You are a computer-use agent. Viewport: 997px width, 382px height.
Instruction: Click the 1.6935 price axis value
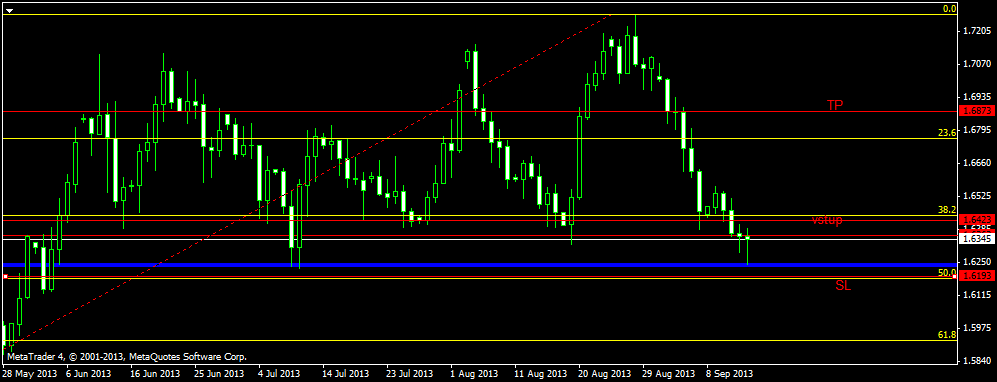(x=978, y=97)
